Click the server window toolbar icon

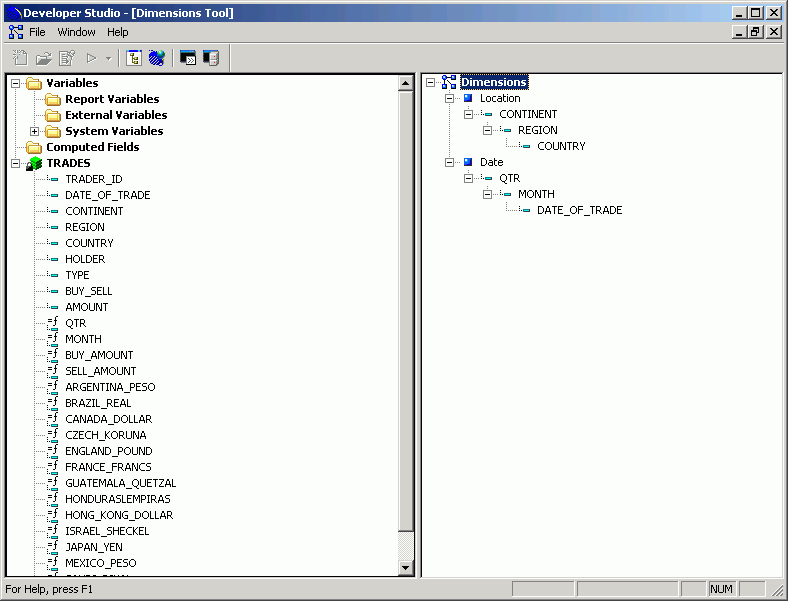tap(210, 58)
